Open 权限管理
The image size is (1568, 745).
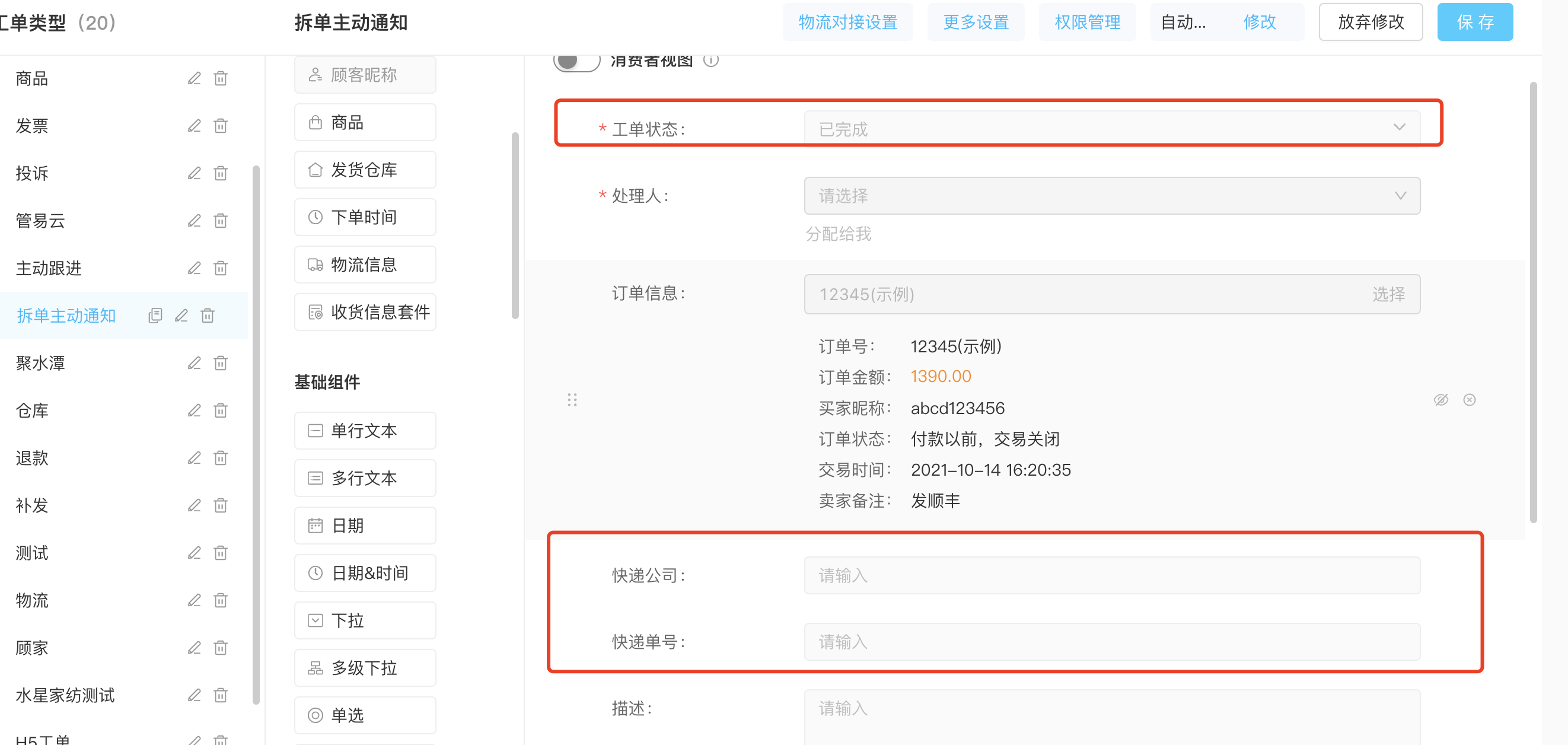(x=1087, y=23)
